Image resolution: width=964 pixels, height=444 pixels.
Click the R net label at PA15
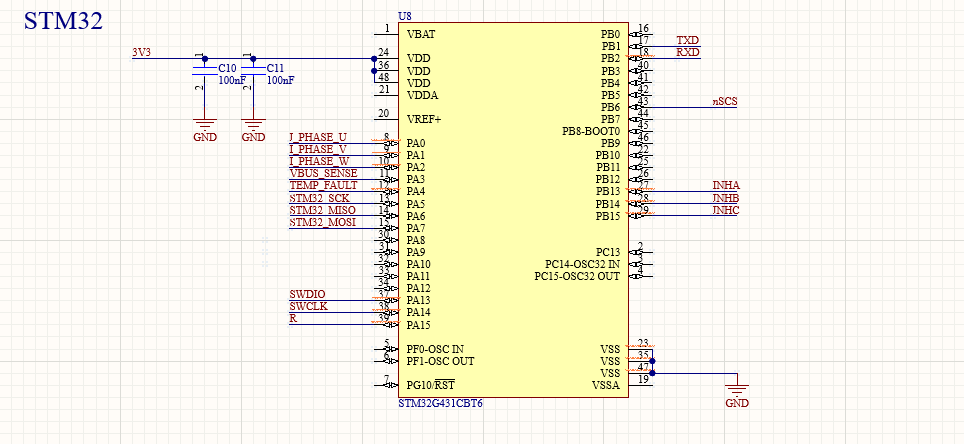pyautogui.click(x=293, y=319)
